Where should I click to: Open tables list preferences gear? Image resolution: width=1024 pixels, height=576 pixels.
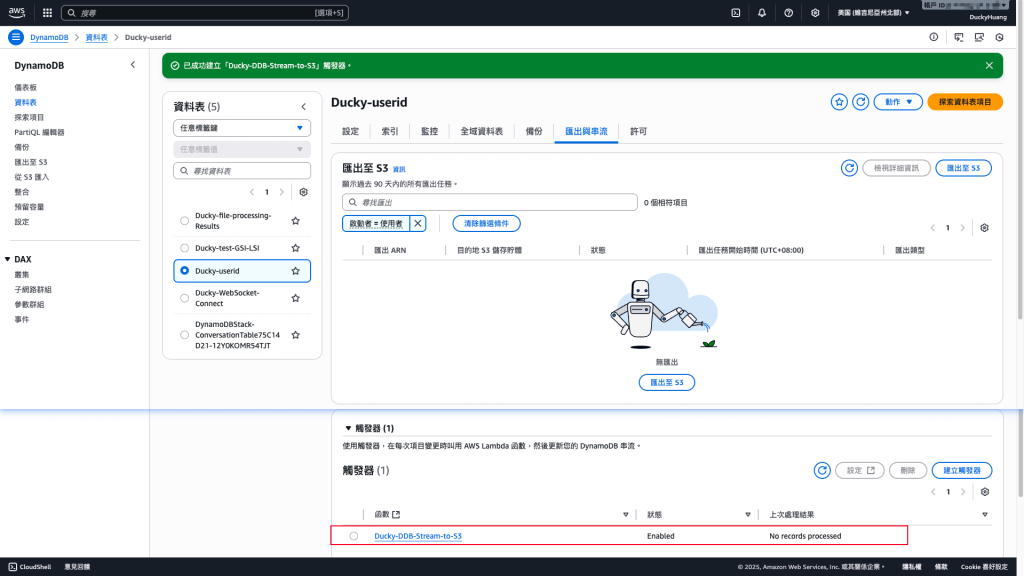tap(303, 192)
